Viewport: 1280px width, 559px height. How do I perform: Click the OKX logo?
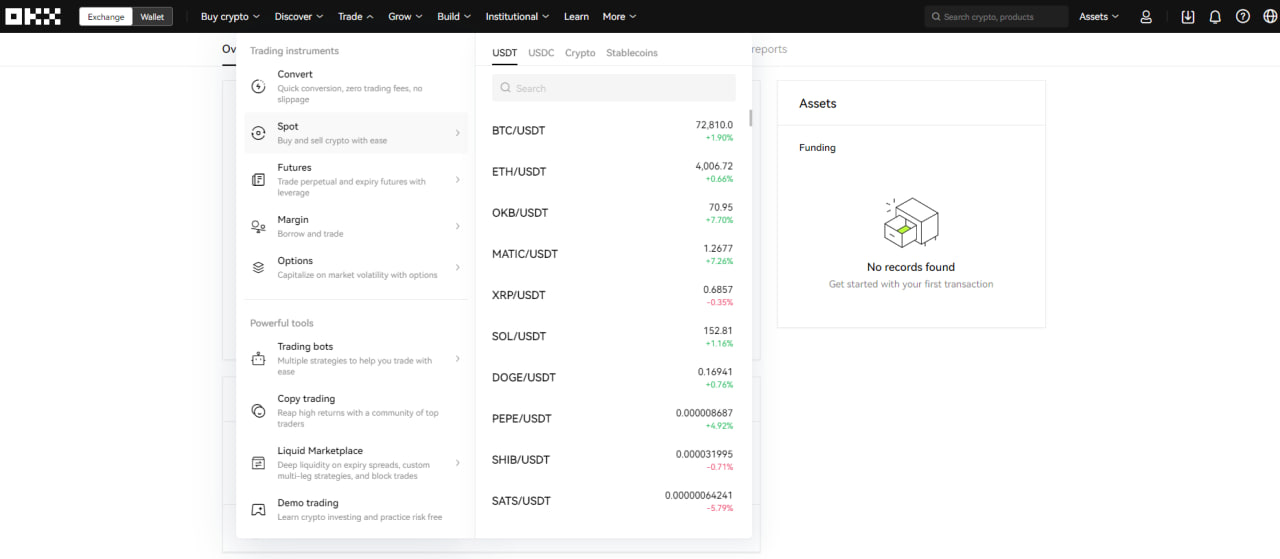34,16
